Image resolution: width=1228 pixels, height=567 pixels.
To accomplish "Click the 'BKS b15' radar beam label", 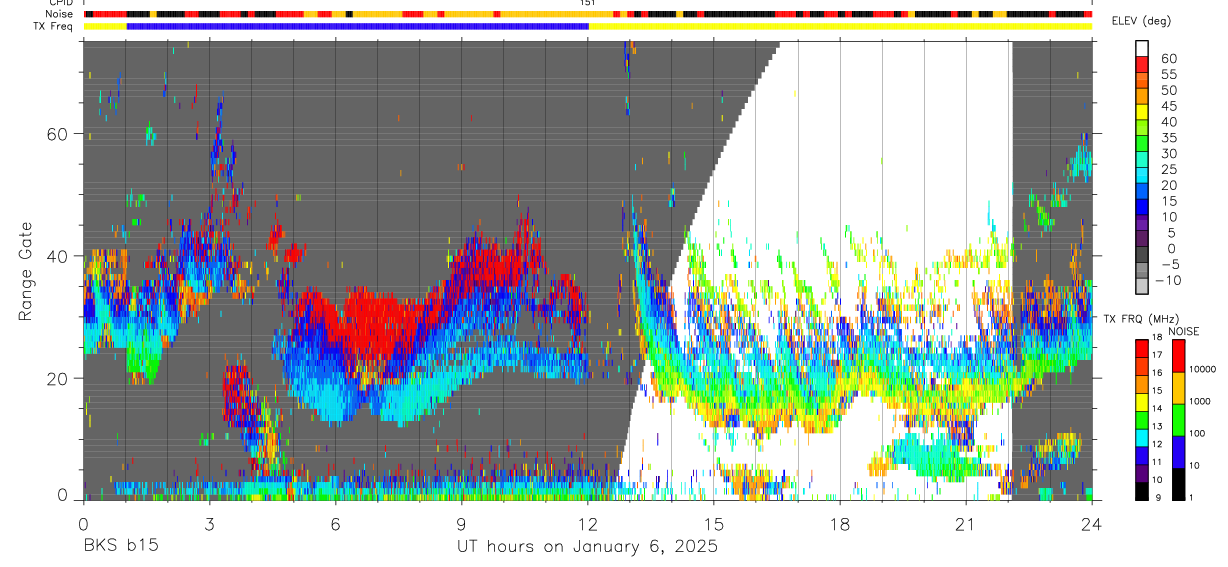I will tap(120, 547).
